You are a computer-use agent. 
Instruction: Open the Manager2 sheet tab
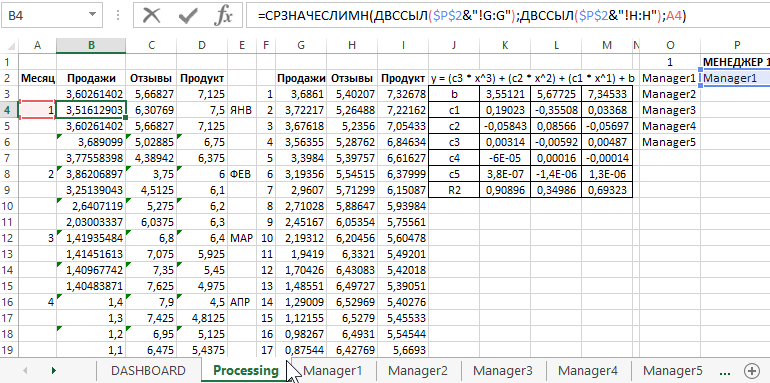point(418,370)
